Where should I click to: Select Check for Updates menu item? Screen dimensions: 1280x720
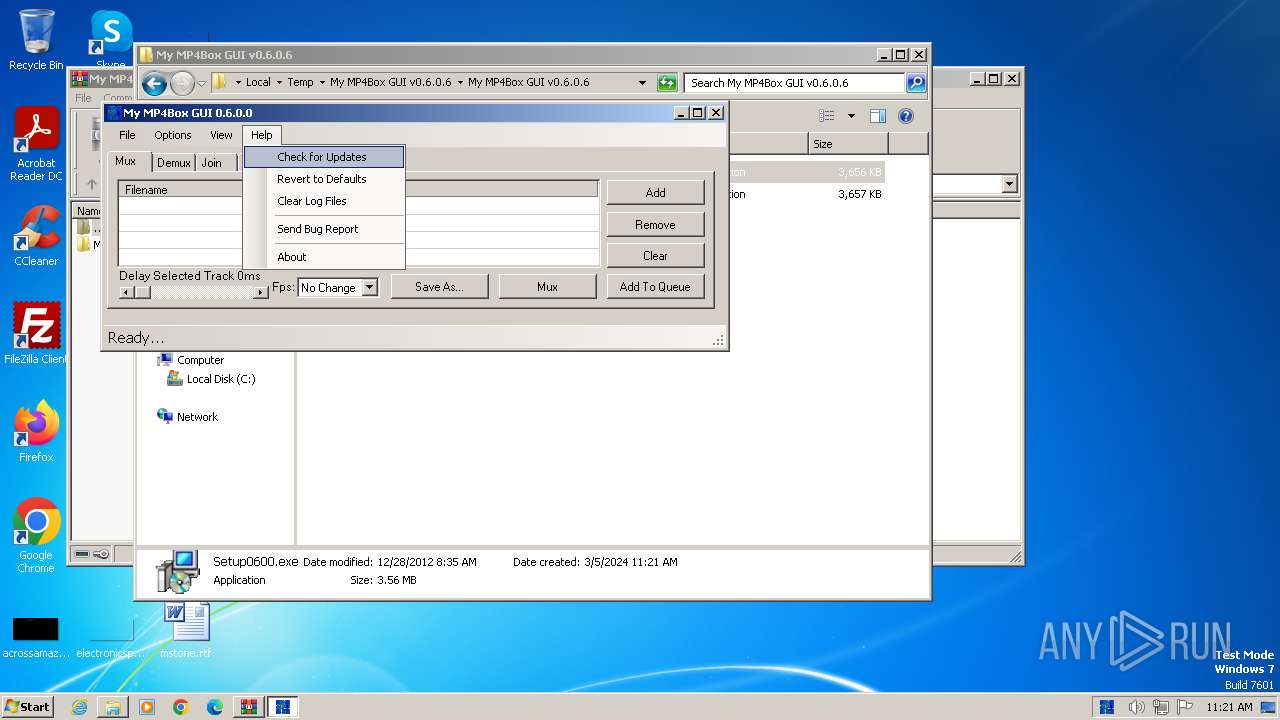pos(324,157)
